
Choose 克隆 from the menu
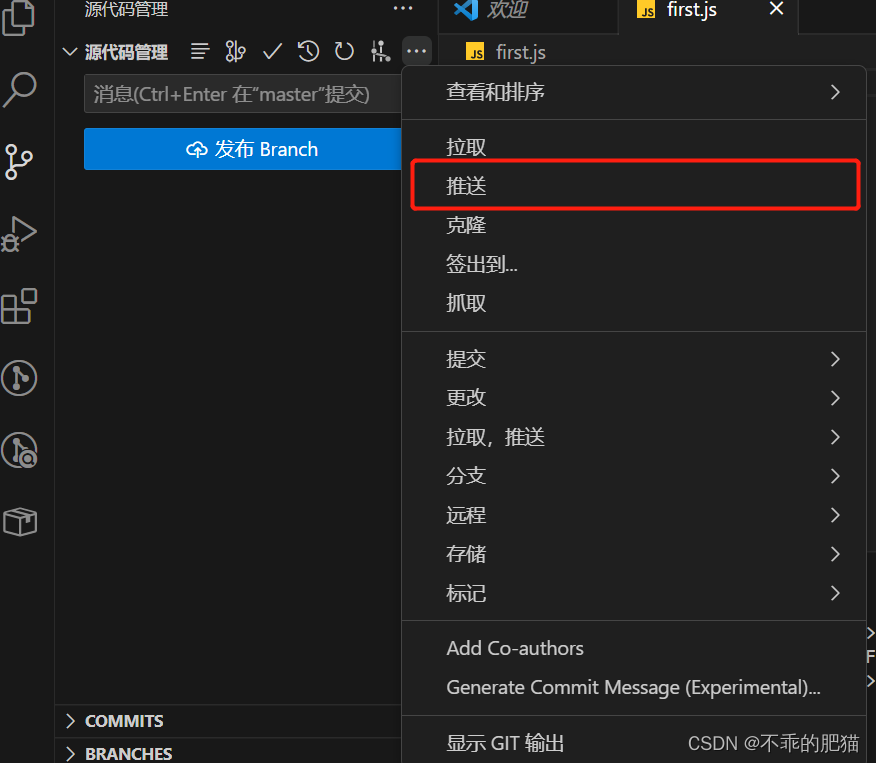[634, 225]
